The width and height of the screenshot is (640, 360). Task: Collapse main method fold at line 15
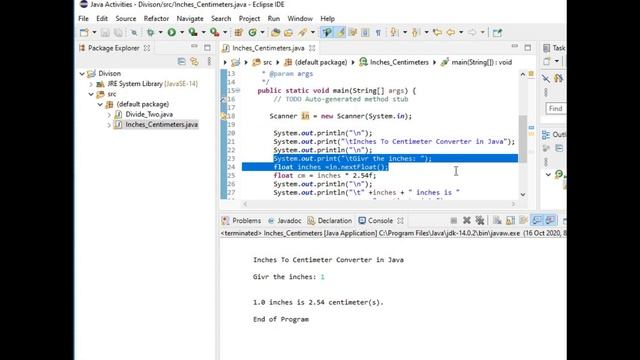[x=238, y=91]
